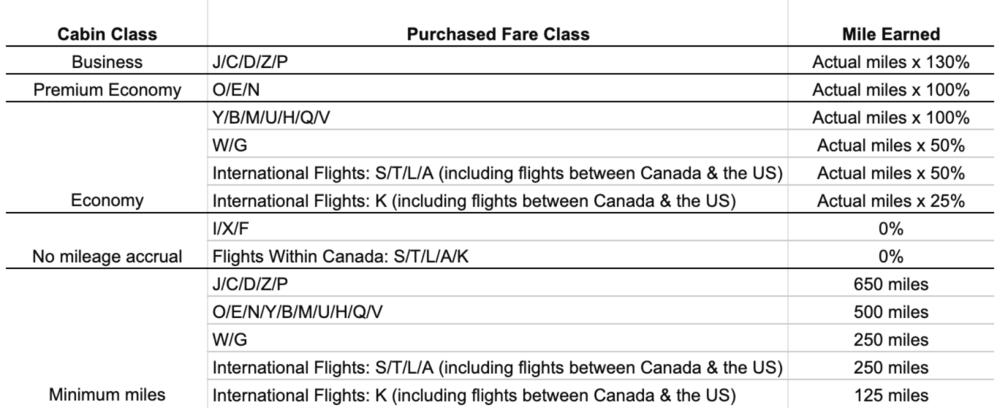Image resolution: width=1000 pixels, height=411 pixels.
Task: Click the 500 miles cell
Action: [891, 311]
